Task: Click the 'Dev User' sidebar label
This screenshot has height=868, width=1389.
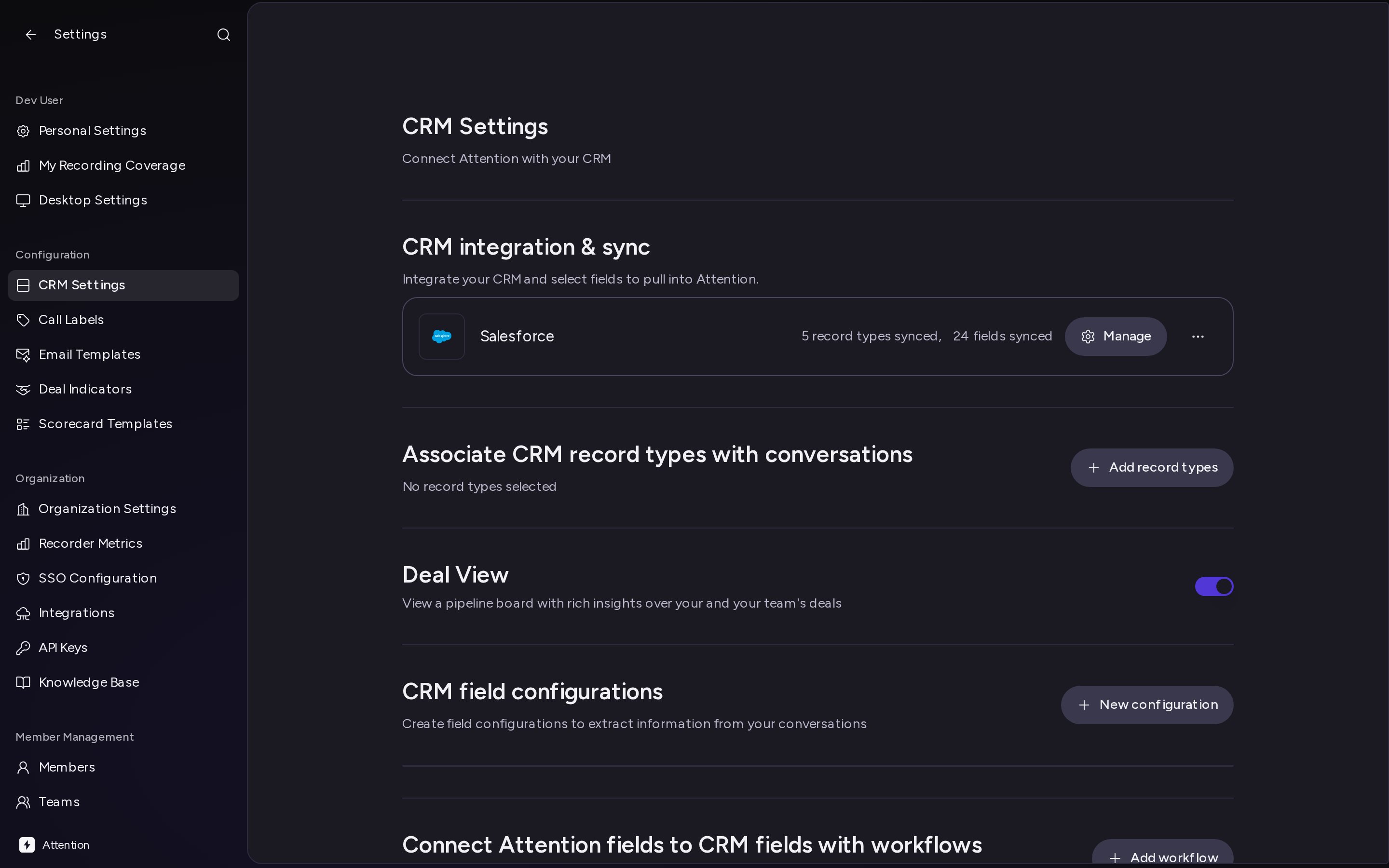Action: click(39, 100)
